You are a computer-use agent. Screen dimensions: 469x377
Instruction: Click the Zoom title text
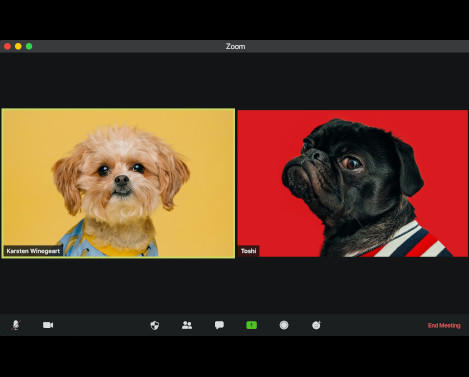[235, 46]
